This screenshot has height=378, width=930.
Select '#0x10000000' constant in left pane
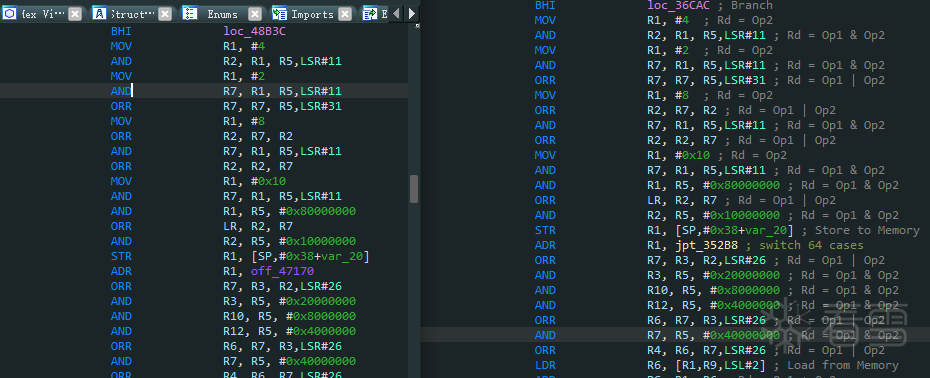point(317,241)
